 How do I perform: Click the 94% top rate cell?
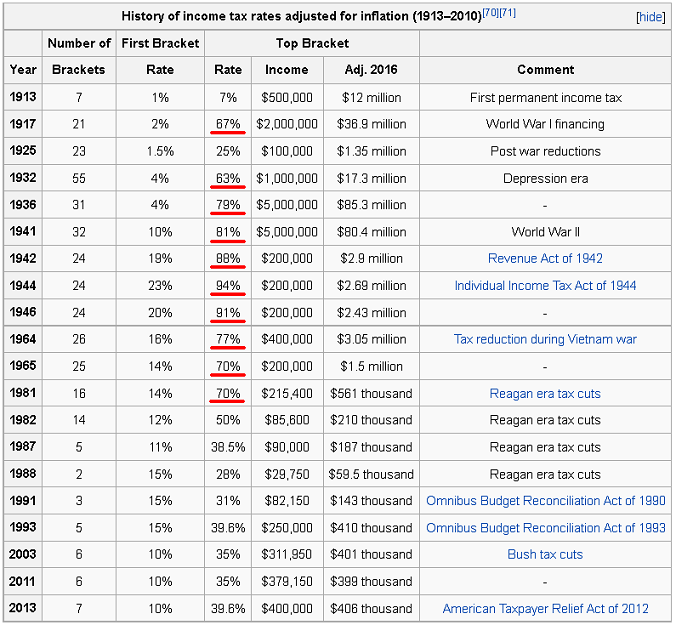pyautogui.click(x=228, y=285)
